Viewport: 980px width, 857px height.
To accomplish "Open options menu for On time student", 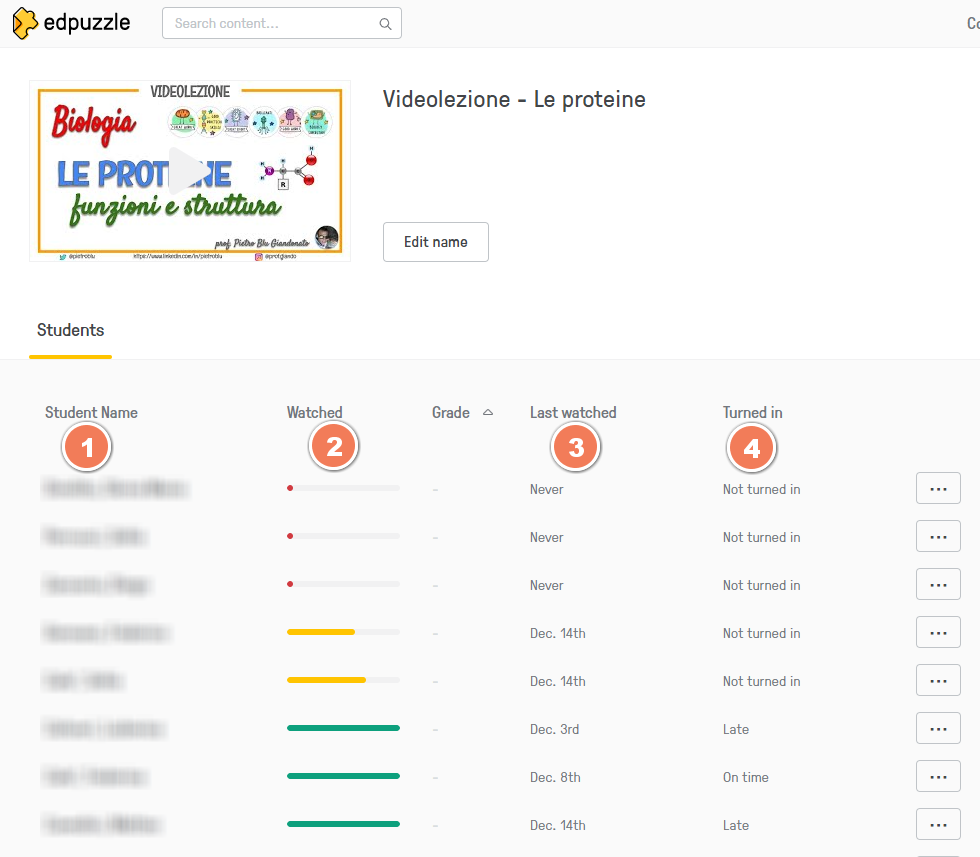I will [x=938, y=777].
